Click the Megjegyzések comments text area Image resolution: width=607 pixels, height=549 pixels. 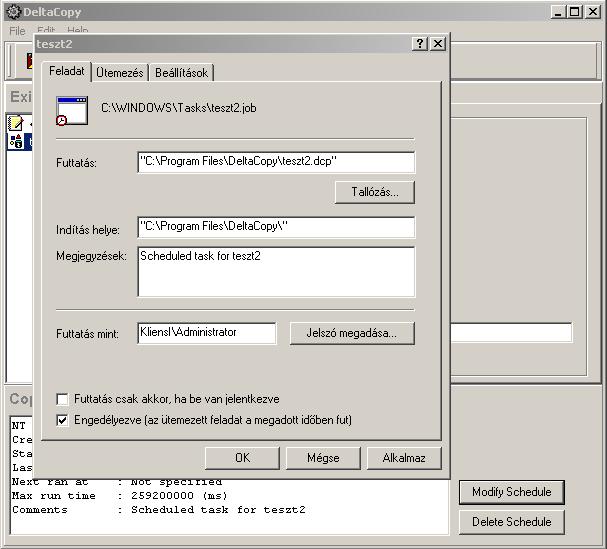pyautogui.click(x=276, y=272)
